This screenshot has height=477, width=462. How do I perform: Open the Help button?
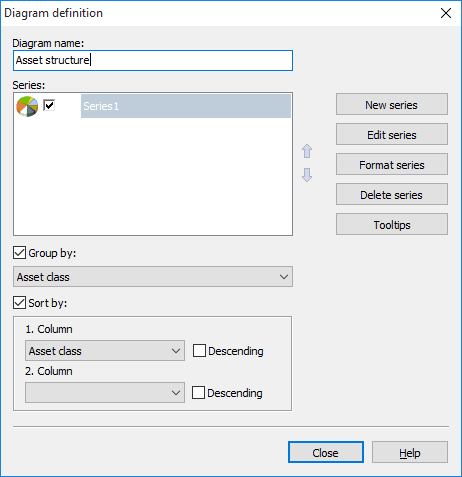tap(410, 453)
